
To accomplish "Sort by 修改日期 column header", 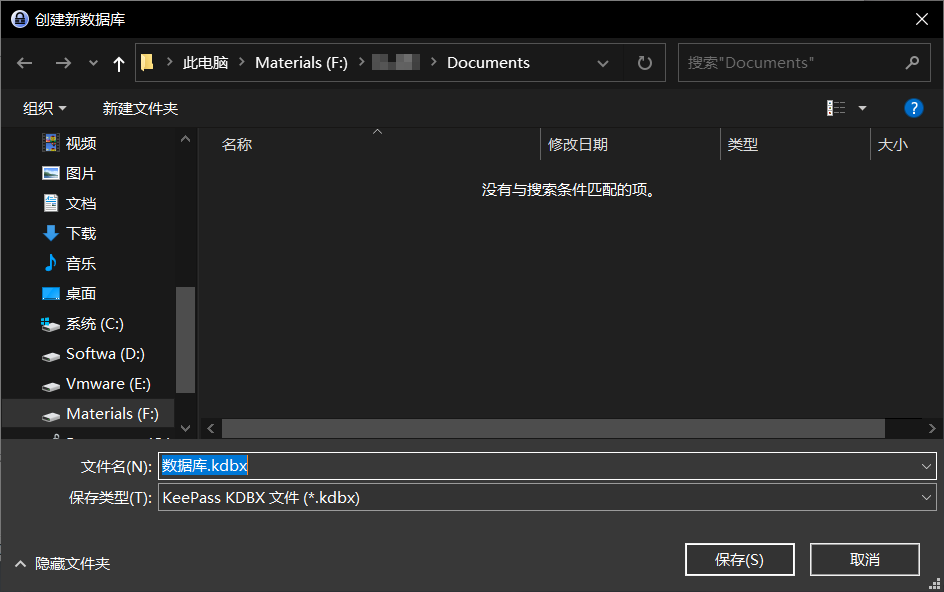I will click(578, 145).
